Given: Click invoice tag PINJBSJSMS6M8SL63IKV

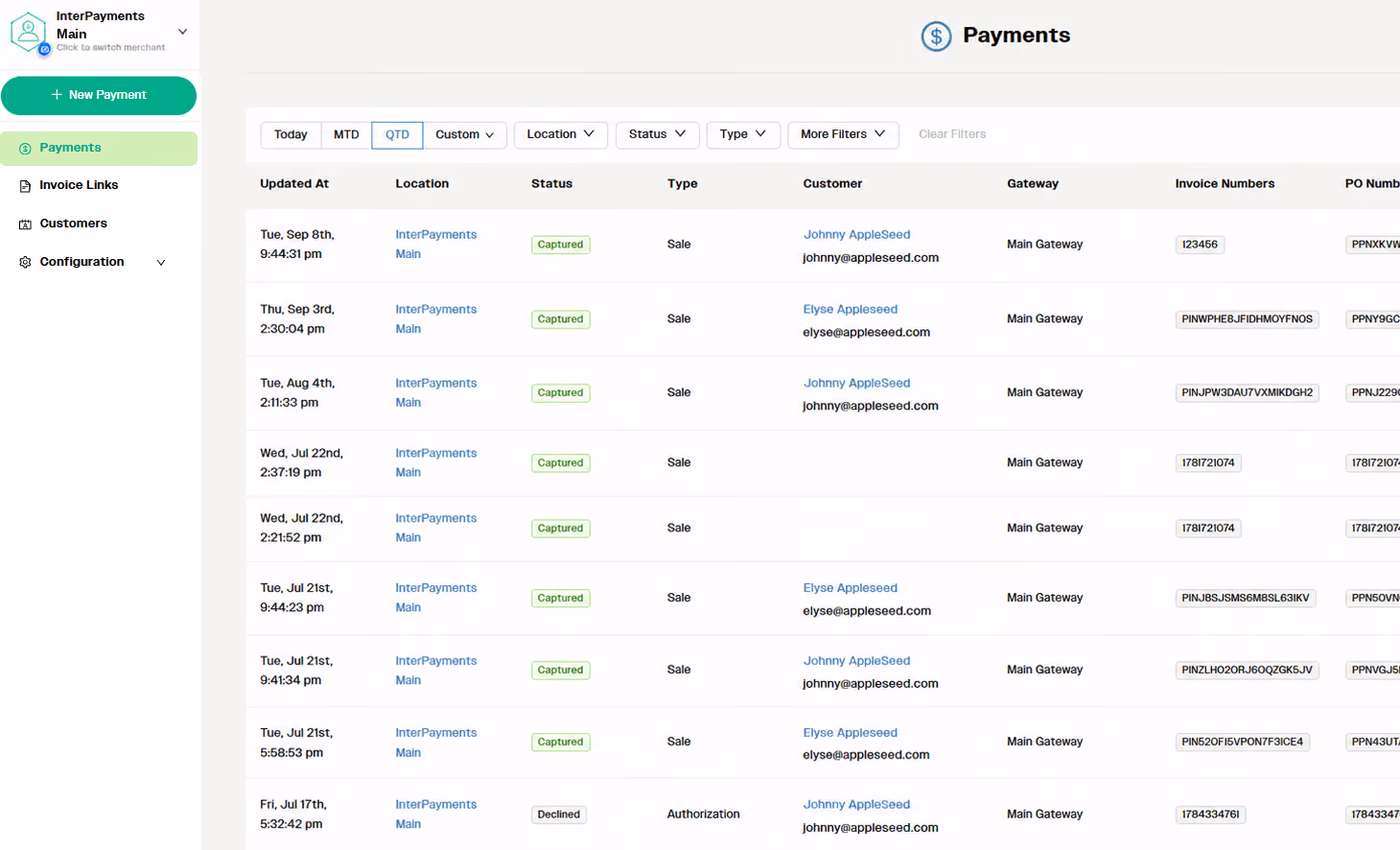Looking at the screenshot, I should pos(1245,599).
